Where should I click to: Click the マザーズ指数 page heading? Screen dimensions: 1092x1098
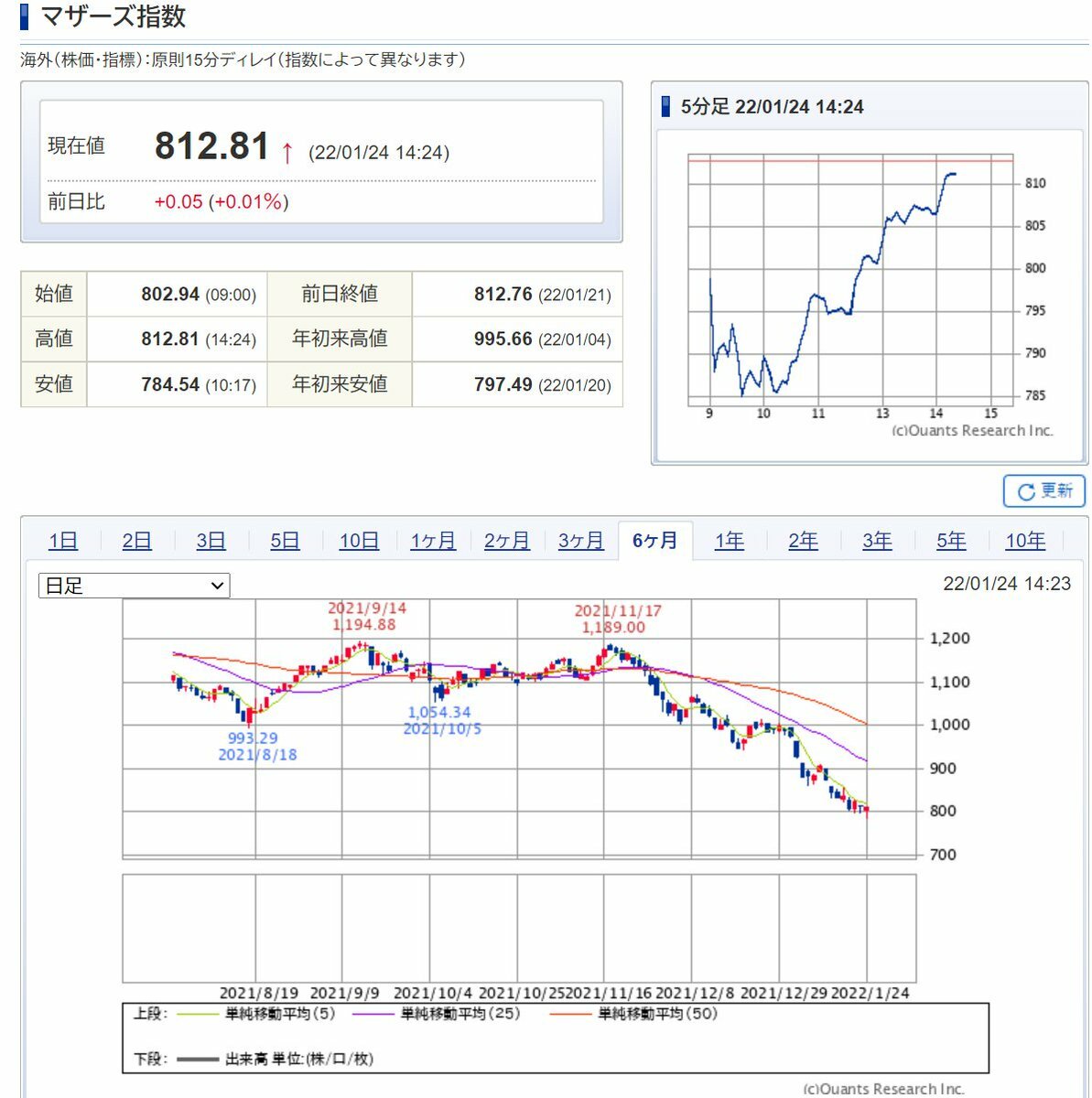[x=114, y=16]
